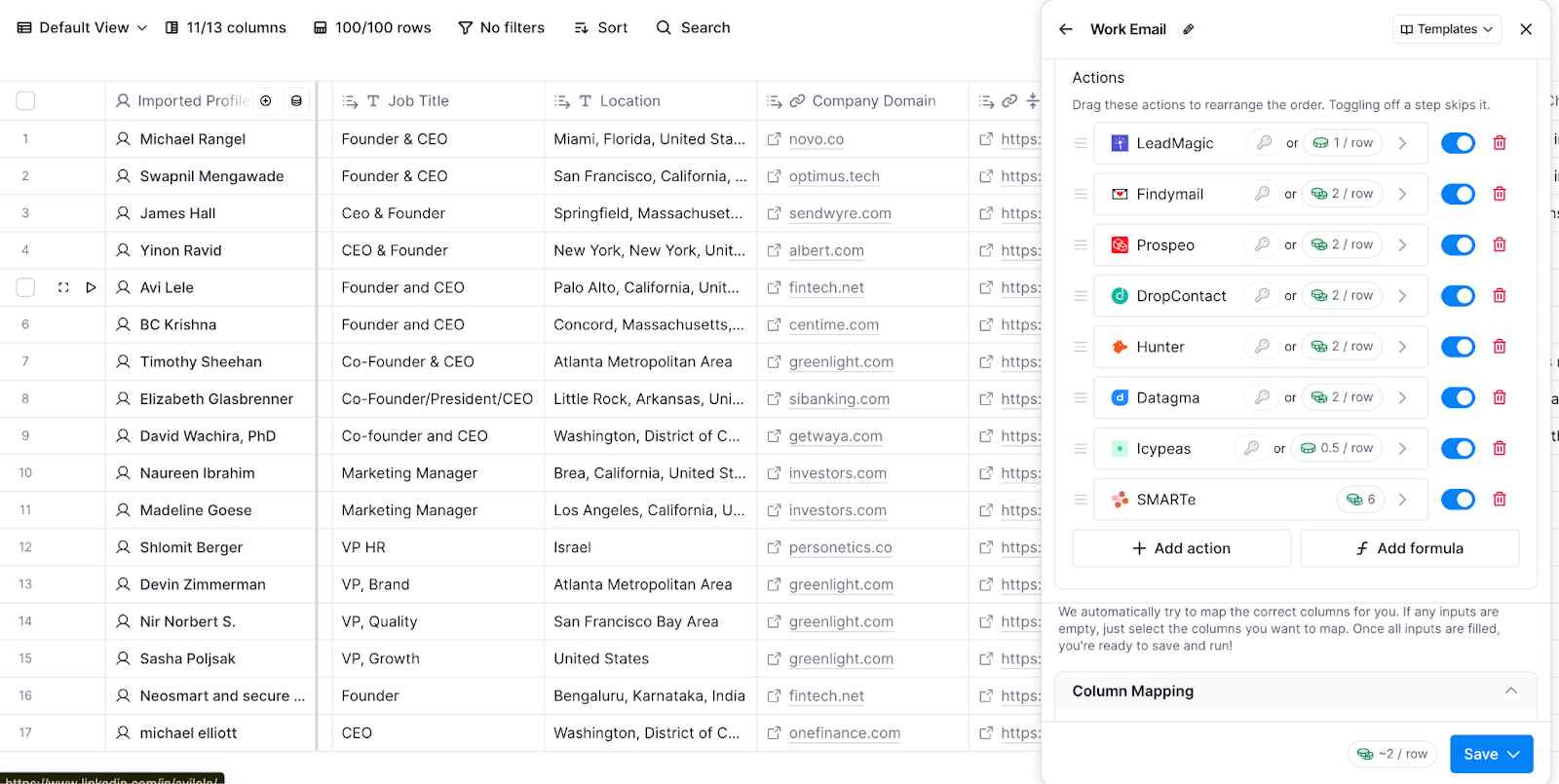The width and height of the screenshot is (1559, 784).
Task: Open the optimus.tech domain link
Action: [834, 176]
